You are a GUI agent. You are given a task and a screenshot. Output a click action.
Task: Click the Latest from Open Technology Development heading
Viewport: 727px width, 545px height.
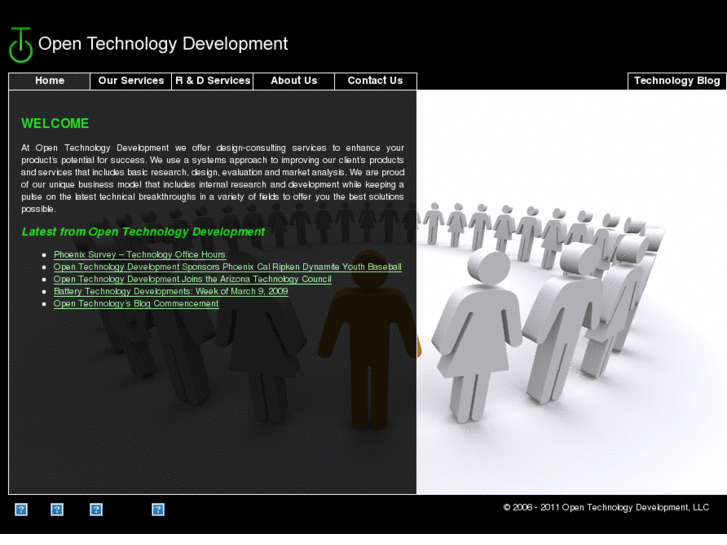(143, 231)
